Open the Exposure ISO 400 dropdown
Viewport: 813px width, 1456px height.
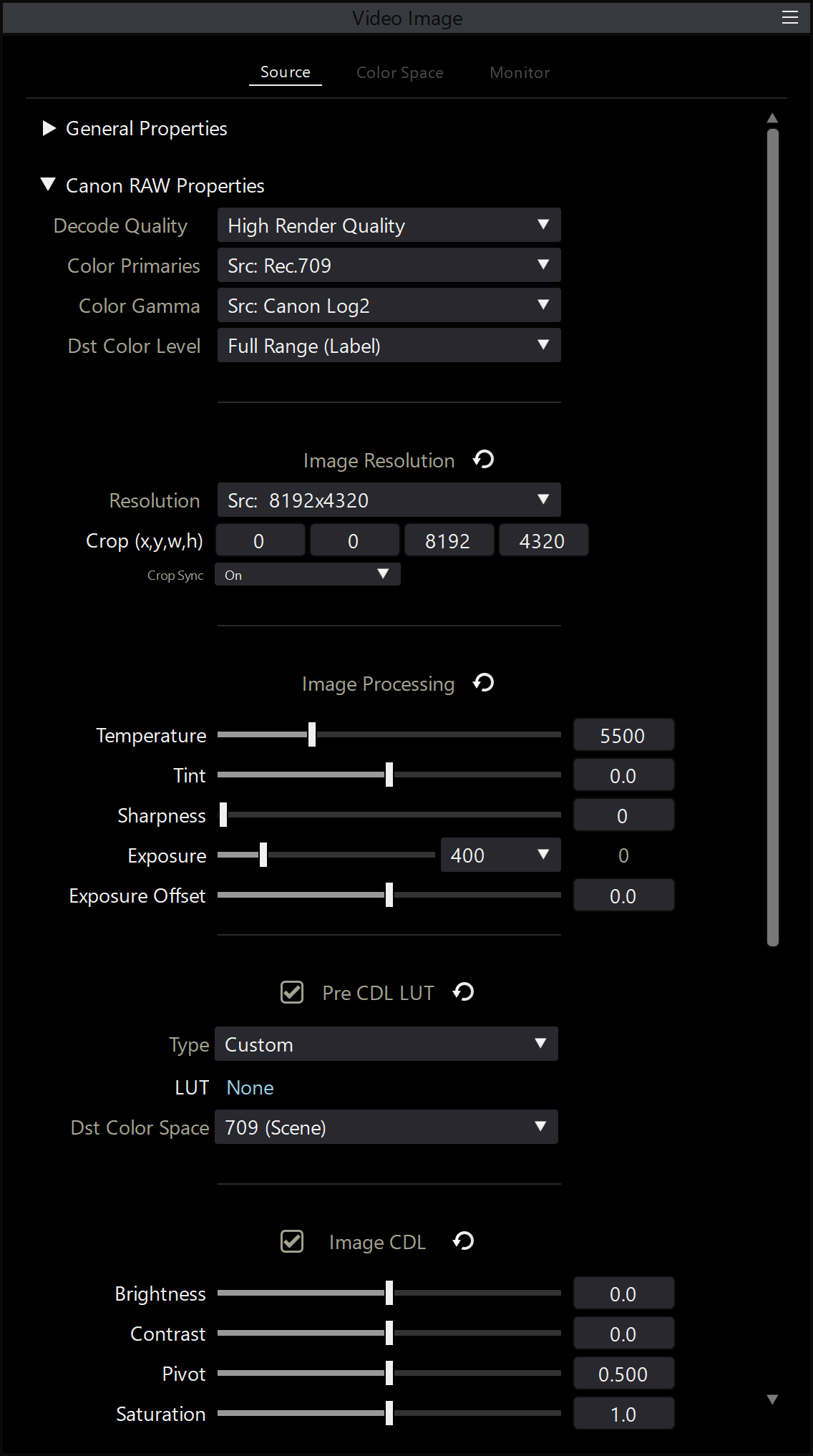(x=500, y=855)
